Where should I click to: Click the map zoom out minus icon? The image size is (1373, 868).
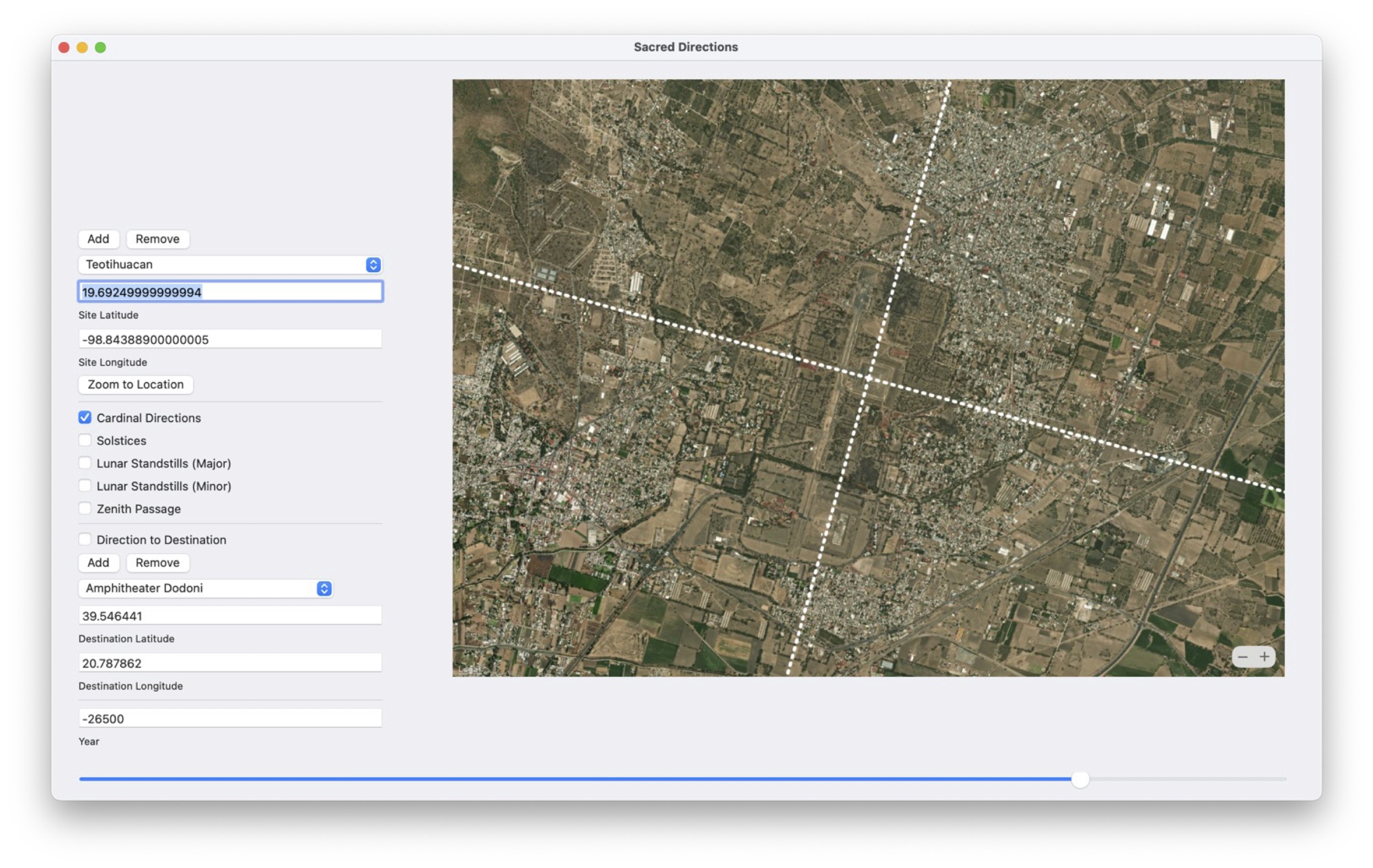click(x=1242, y=656)
